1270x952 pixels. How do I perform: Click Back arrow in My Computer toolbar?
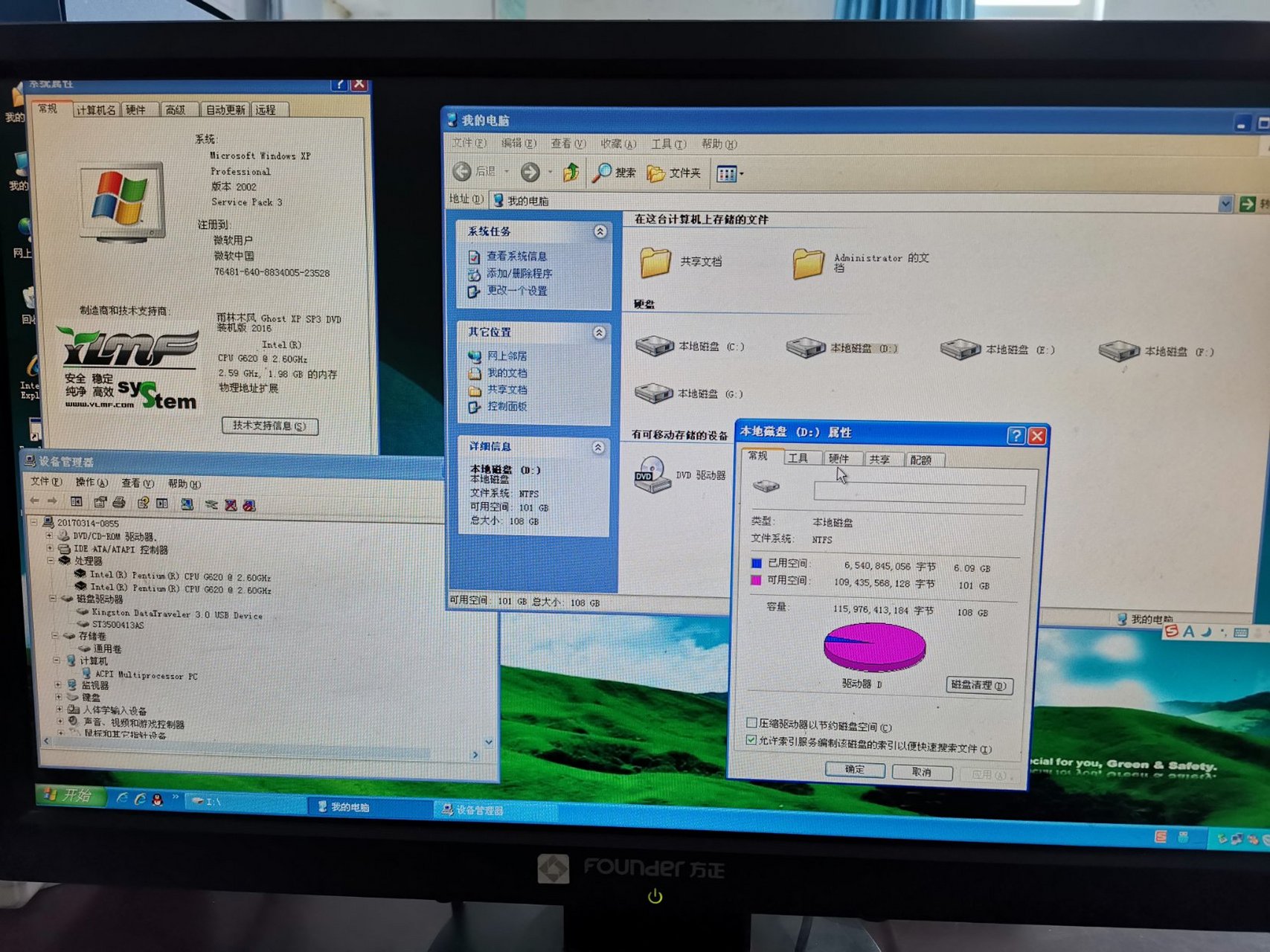point(462,172)
